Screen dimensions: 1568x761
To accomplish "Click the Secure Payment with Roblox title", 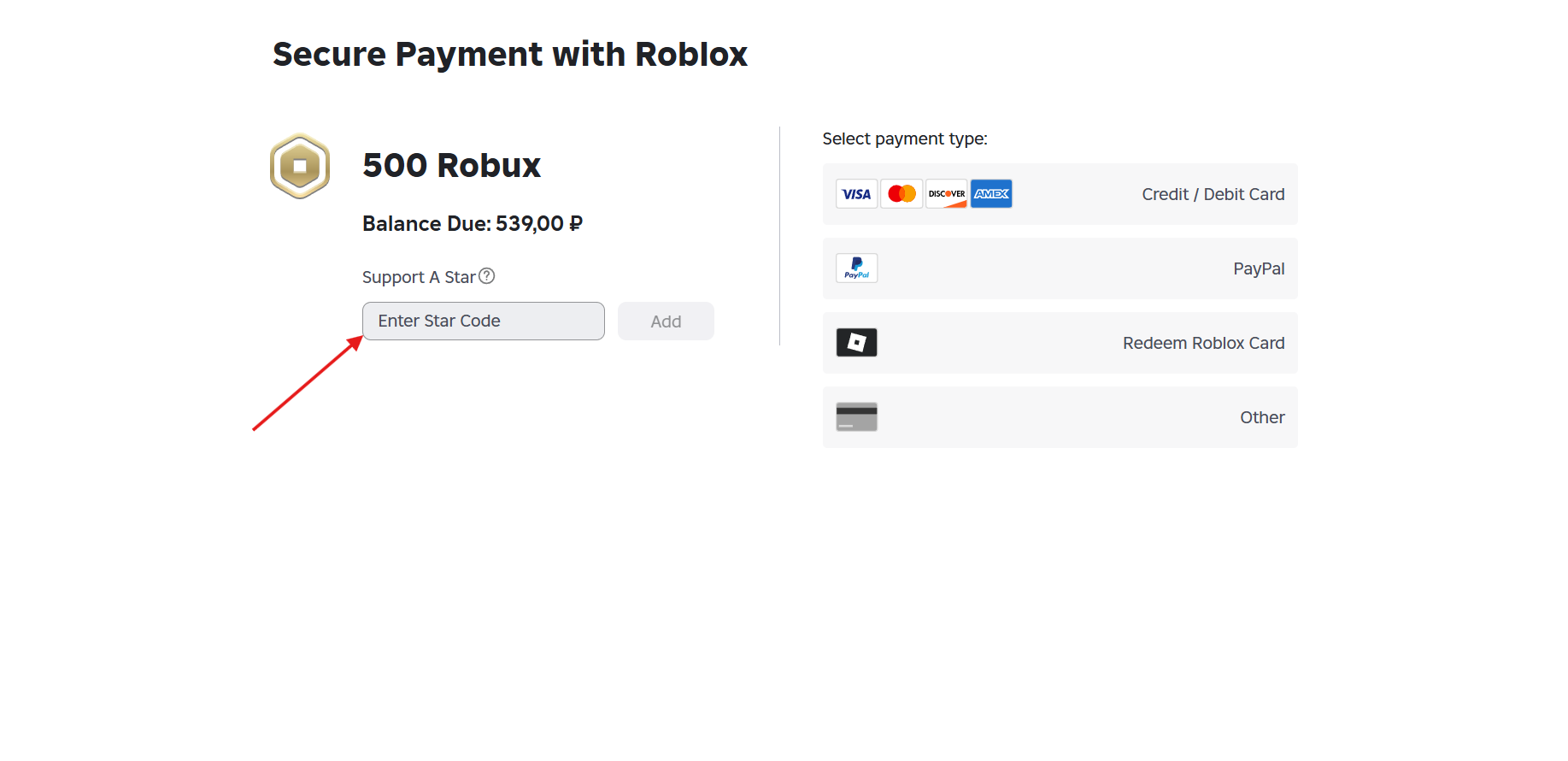I will pyautogui.click(x=510, y=54).
